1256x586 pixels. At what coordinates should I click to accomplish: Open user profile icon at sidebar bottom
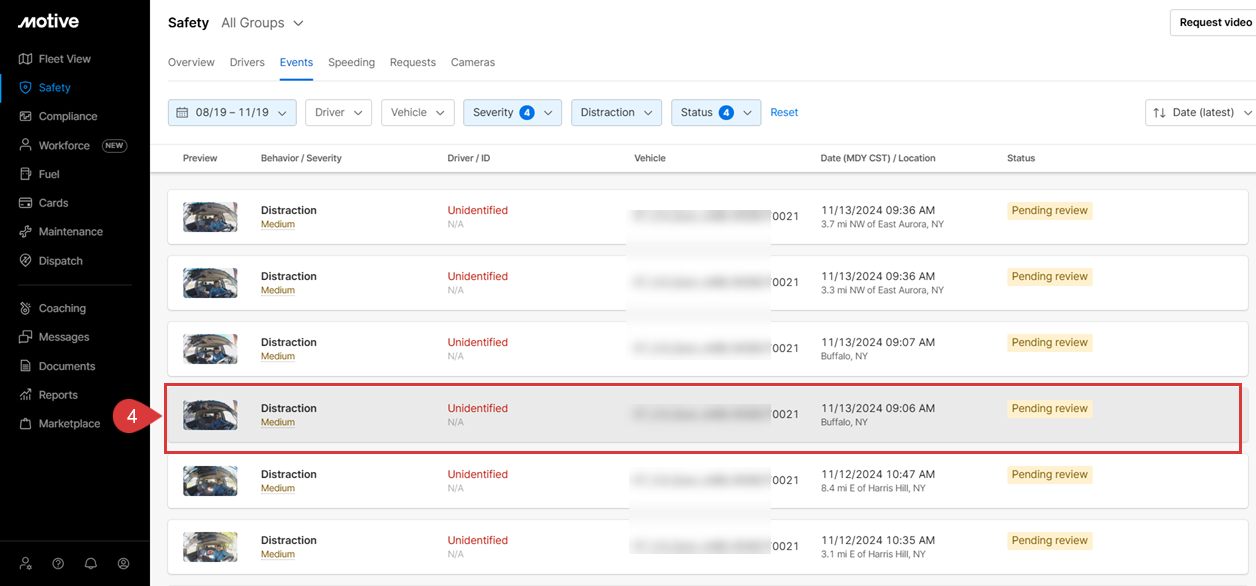124,563
